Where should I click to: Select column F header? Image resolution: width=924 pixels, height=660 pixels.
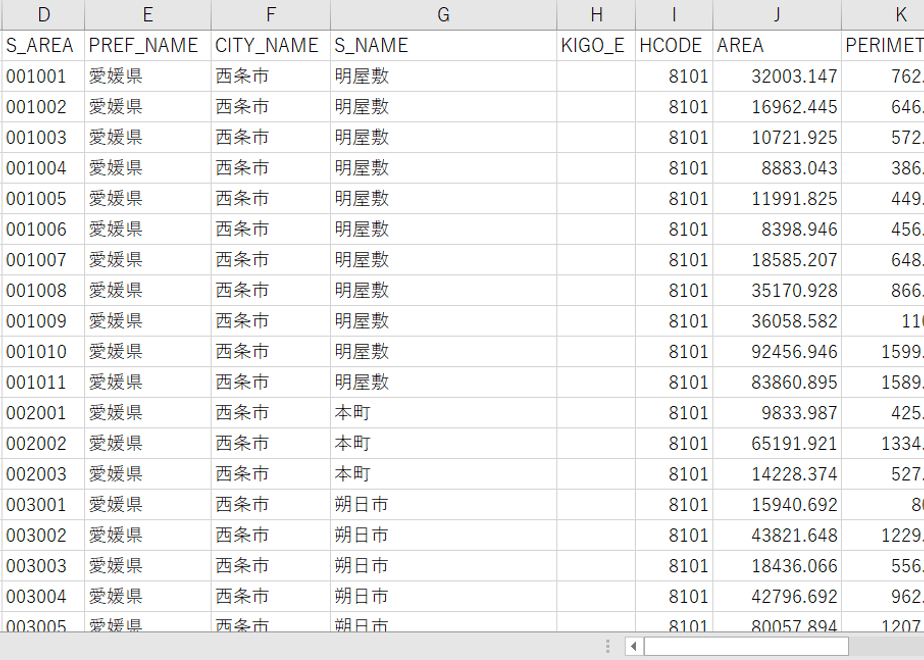point(271,15)
